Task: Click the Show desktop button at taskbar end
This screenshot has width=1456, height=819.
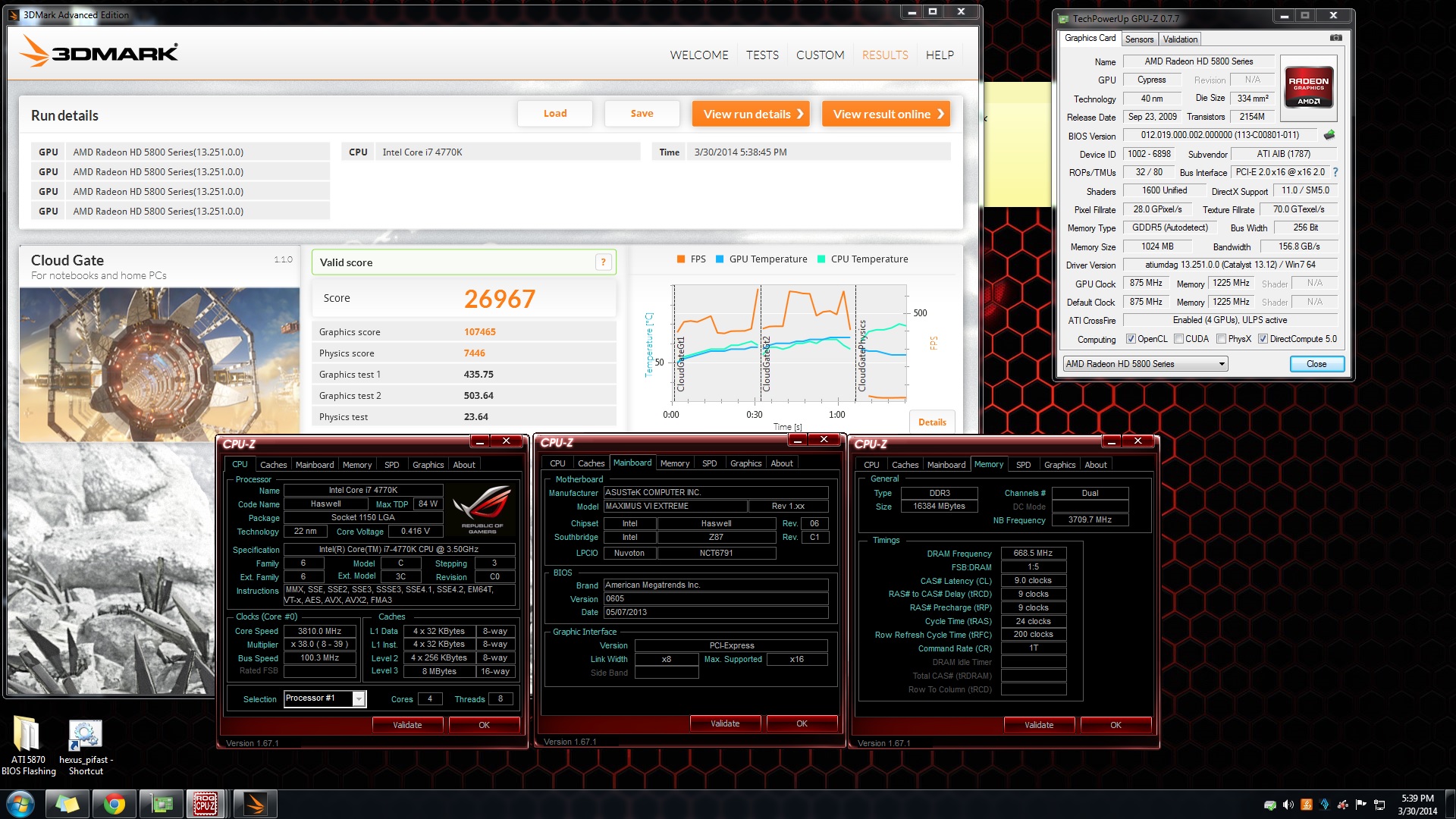Action: coord(1450,804)
